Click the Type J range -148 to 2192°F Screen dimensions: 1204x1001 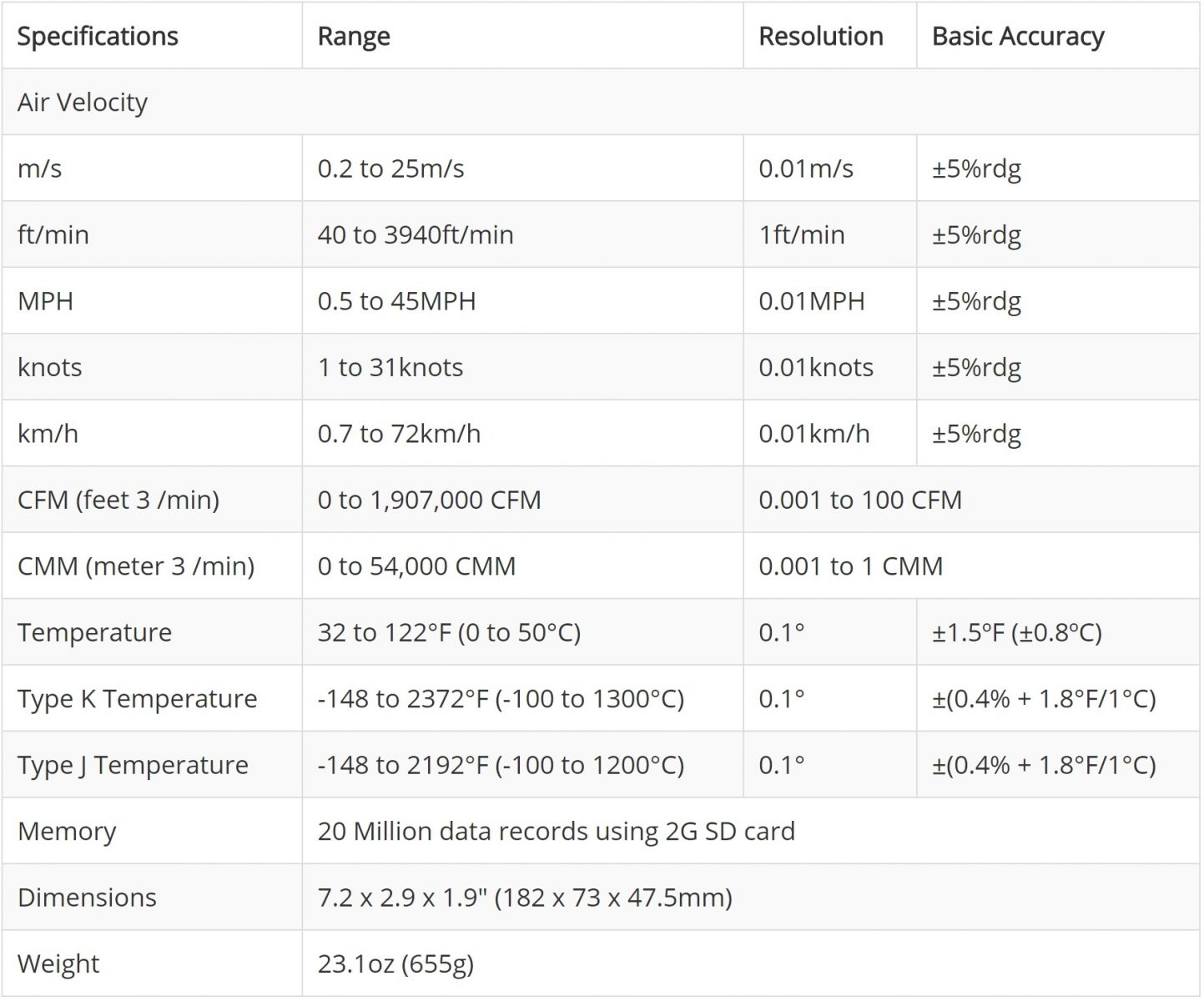click(x=501, y=766)
